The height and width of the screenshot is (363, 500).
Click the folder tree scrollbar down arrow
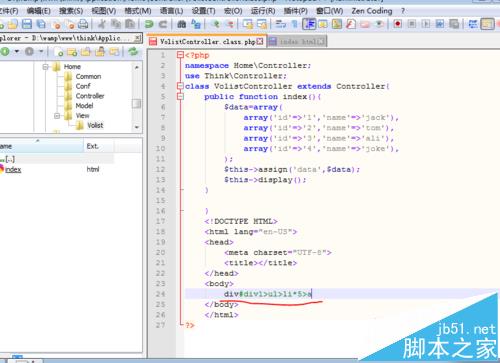click(136, 127)
